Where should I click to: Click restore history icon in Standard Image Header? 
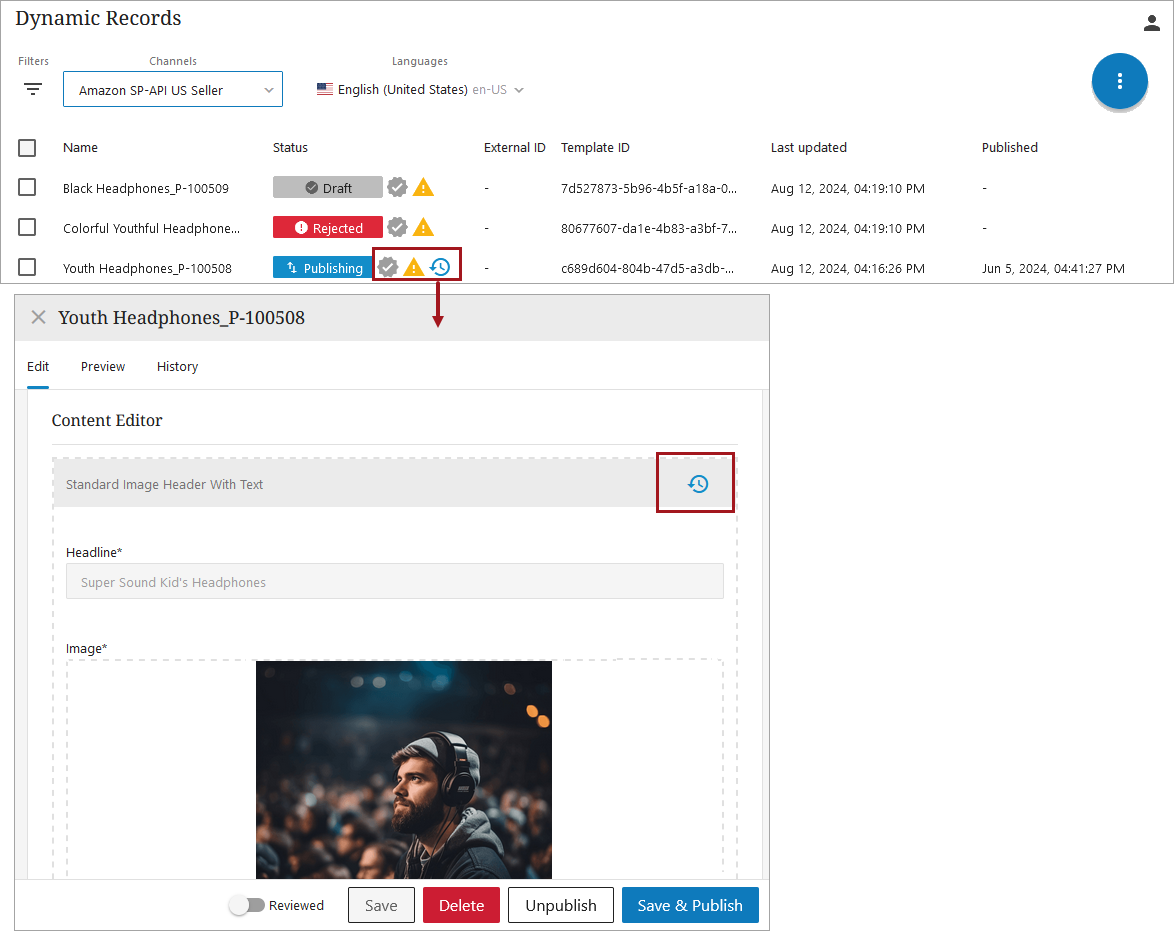click(x=697, y=484)
